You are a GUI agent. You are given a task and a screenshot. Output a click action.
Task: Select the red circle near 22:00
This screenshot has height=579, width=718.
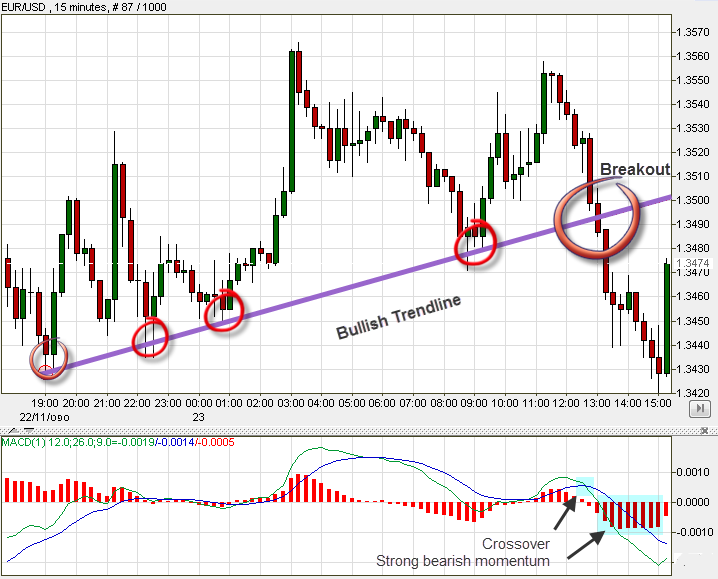coord(151,337)
